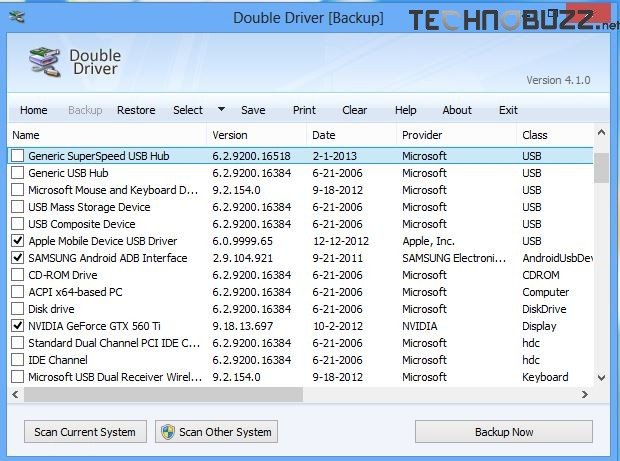Sort by the Provider column header
Viewport: 620px width, 461px height.
pos(456,135)
